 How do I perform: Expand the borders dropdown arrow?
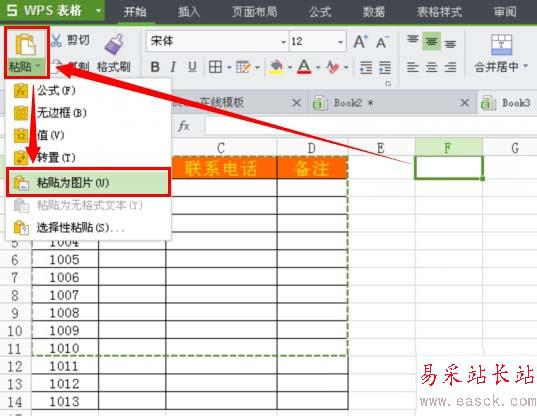(x=229, y=67)
